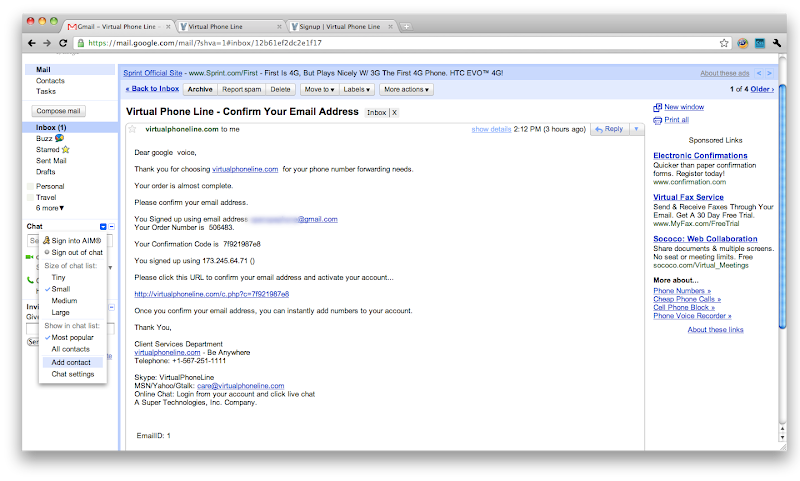800x481 pixels.
Task: Remove the Inbox label with X
Action: point(394,113)
